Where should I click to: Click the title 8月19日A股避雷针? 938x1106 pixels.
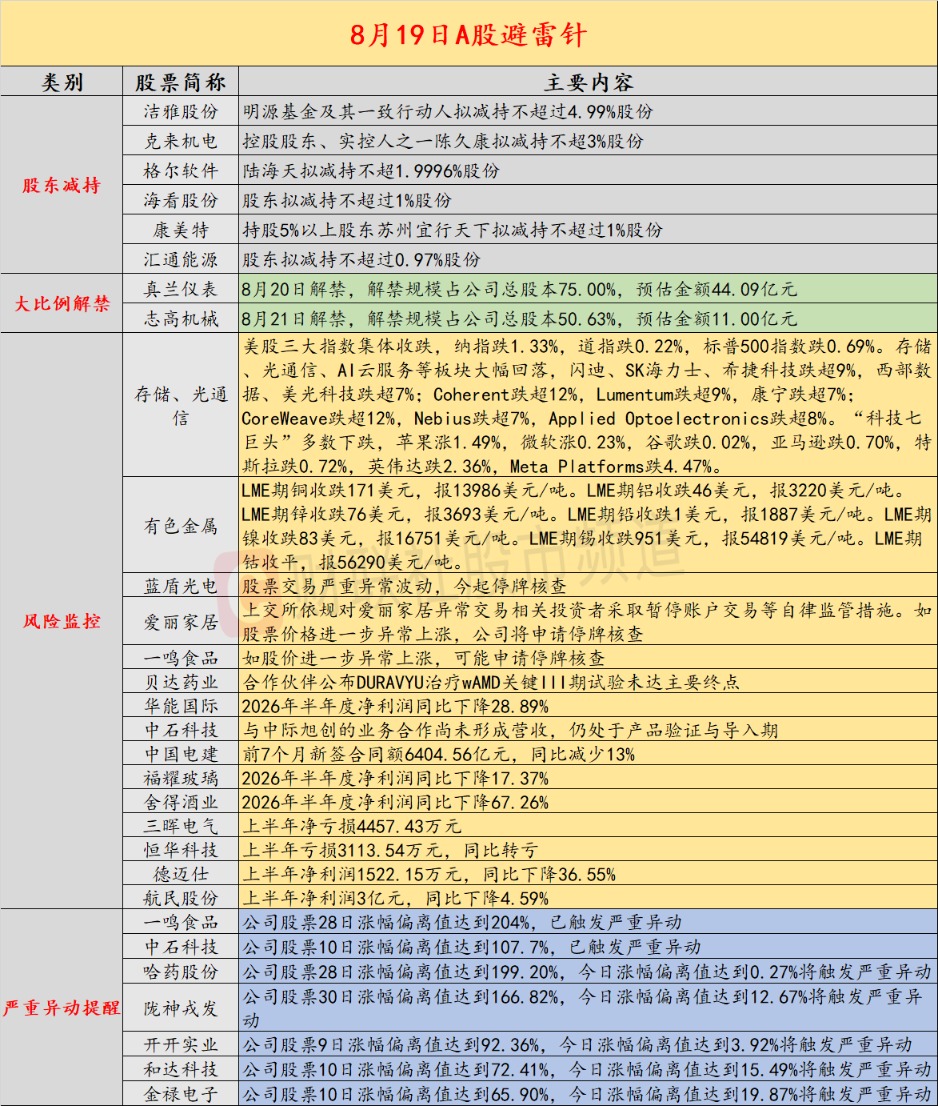[x=468, y=34]
